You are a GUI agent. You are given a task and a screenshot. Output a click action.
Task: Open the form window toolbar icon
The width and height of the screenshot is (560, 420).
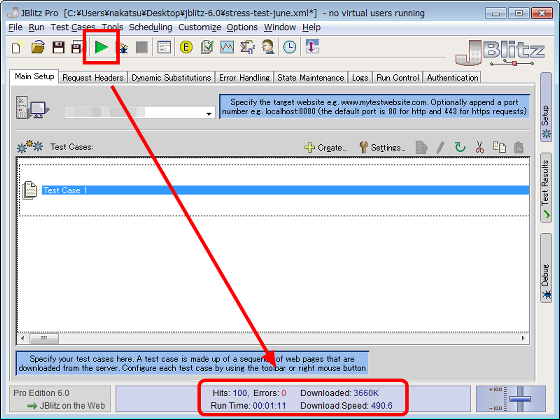pyautogui.click(x=164, y=47)
